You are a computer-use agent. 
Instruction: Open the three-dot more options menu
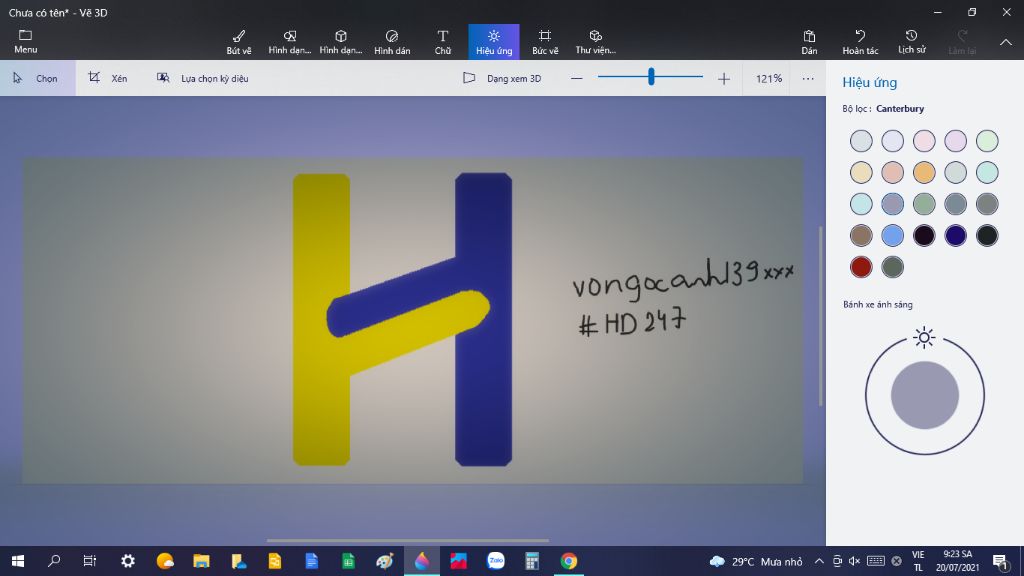tap(808, 78)
